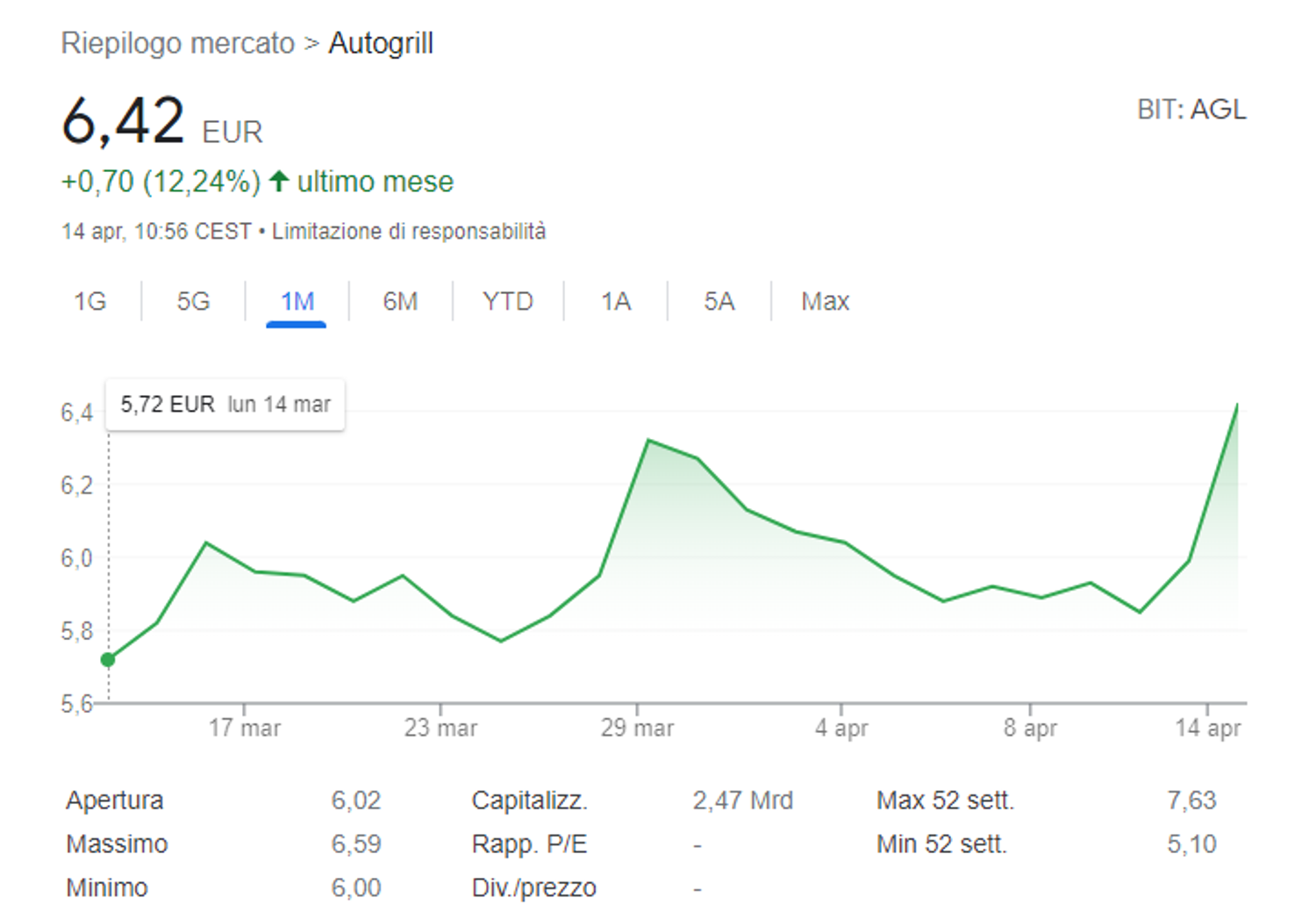Click the Autogrill breadcrumb title
Image resolution: width=1316 pixels, height=912 pixels.
click(x=381, y=43)
